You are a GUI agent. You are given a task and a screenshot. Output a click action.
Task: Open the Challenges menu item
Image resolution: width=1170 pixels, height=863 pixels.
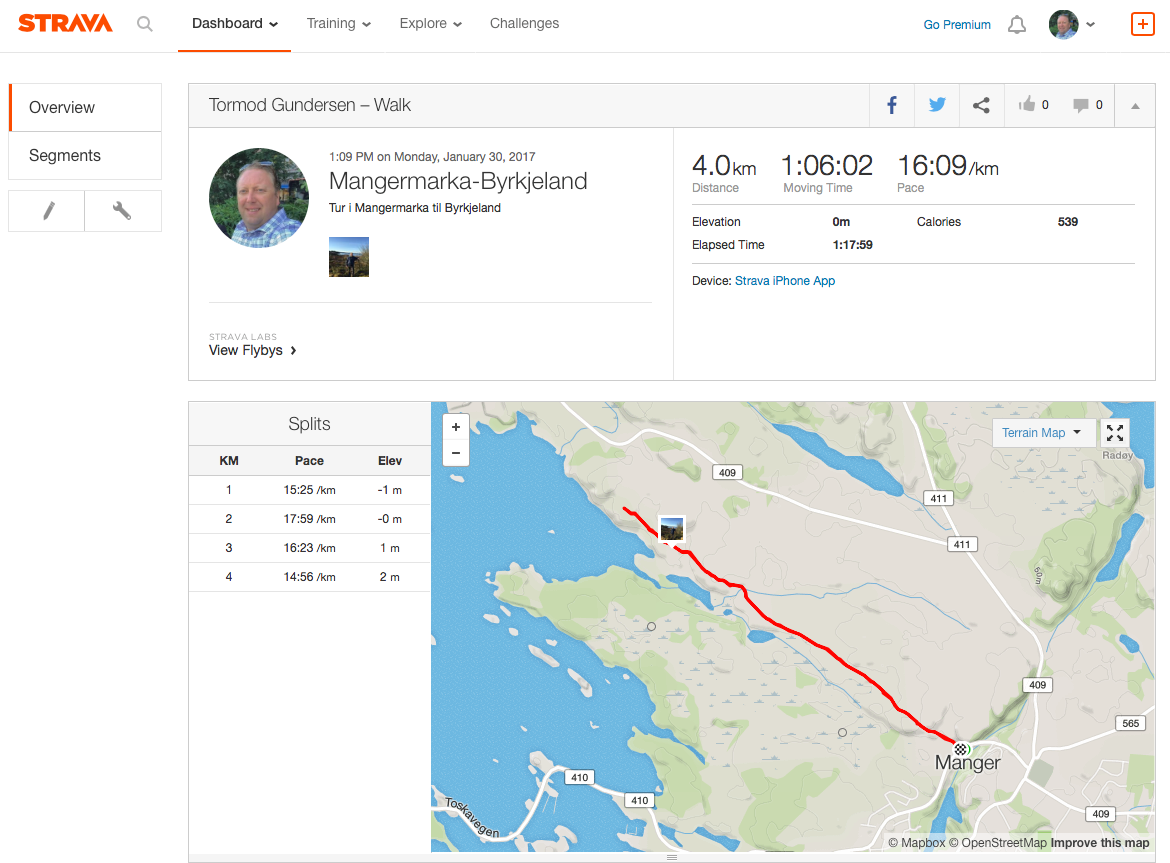[x=524, y=24]
